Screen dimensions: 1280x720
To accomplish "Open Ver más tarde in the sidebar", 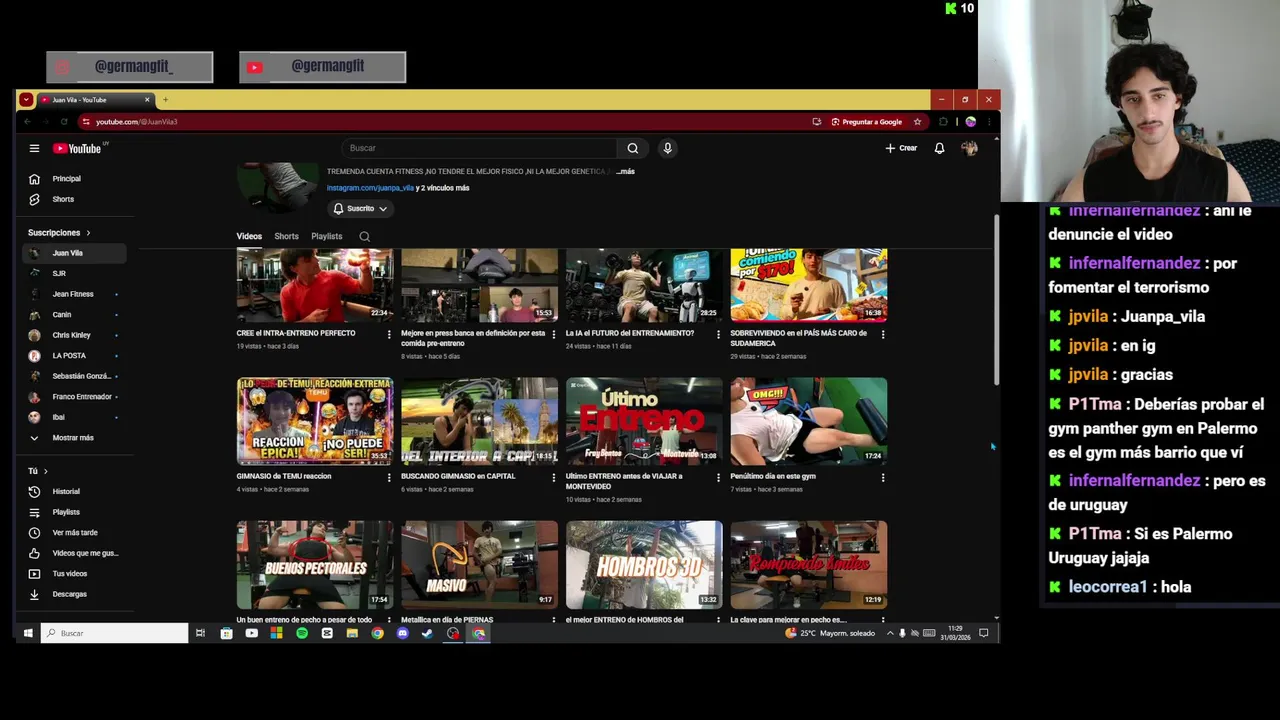I will coord(75,533).
